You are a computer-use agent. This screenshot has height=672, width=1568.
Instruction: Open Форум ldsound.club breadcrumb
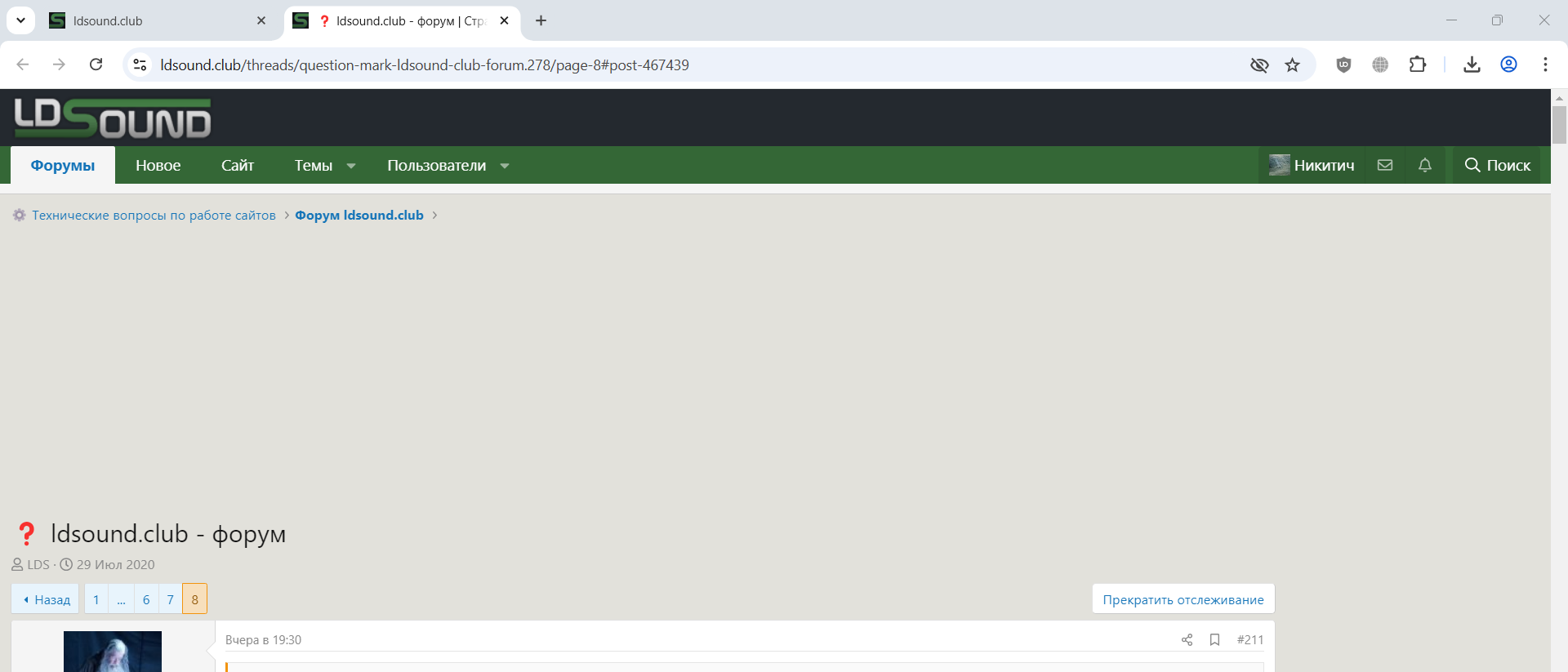coord(359,215)
